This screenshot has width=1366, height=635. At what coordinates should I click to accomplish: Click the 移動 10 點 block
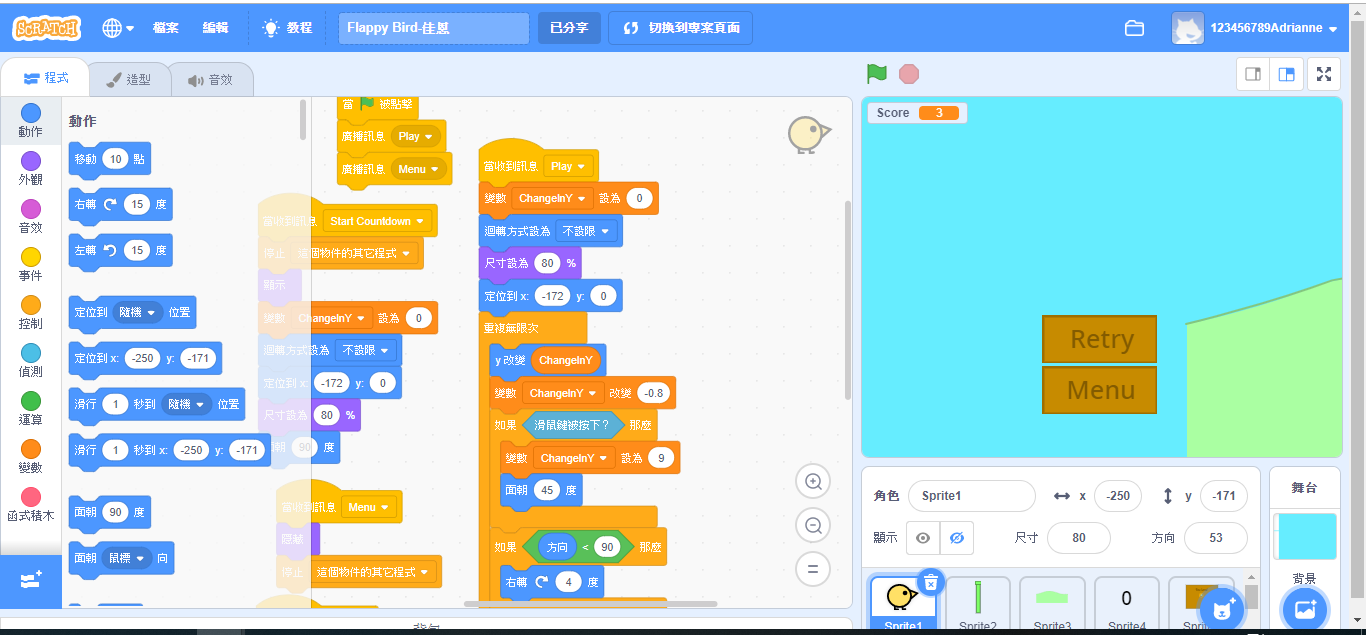tap(110, 159)
